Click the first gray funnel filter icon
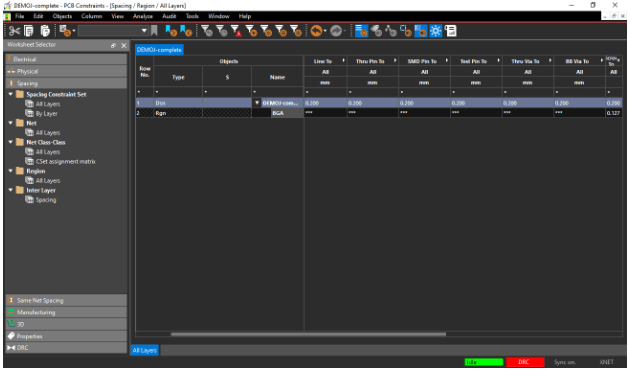This screenshot has height=370, width=628. pos(207,31)
